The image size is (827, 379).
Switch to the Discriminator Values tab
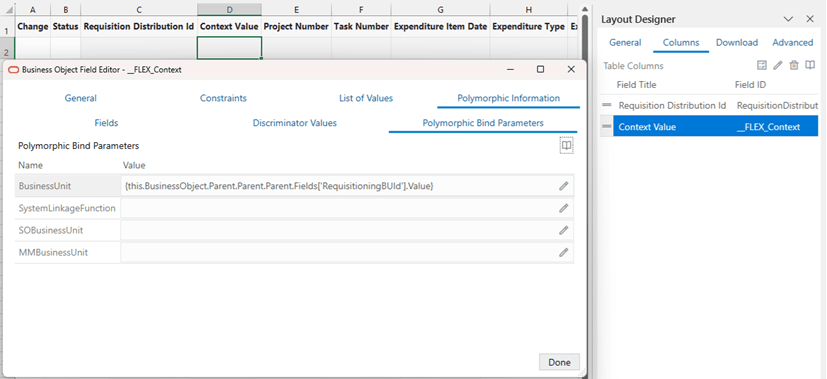pyautogui.click(x=294, y=123)
